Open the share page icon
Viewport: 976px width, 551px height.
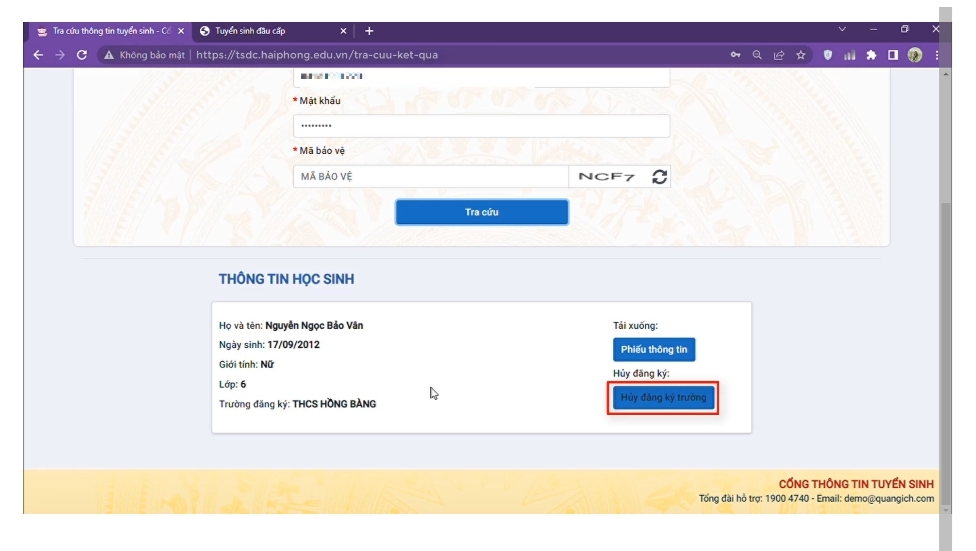tap(779, 55)
